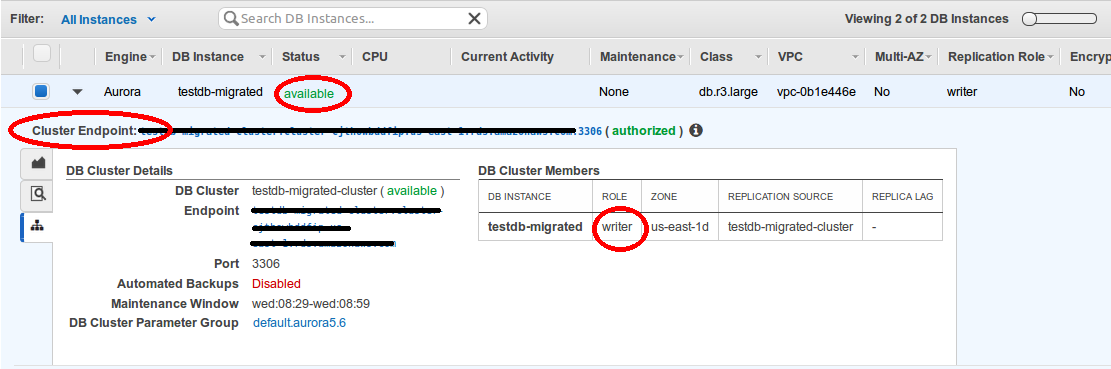The height and width of the screenshot is (369, 1111).
Task: Click the writer value in Replication Role column
Action: 961,91
